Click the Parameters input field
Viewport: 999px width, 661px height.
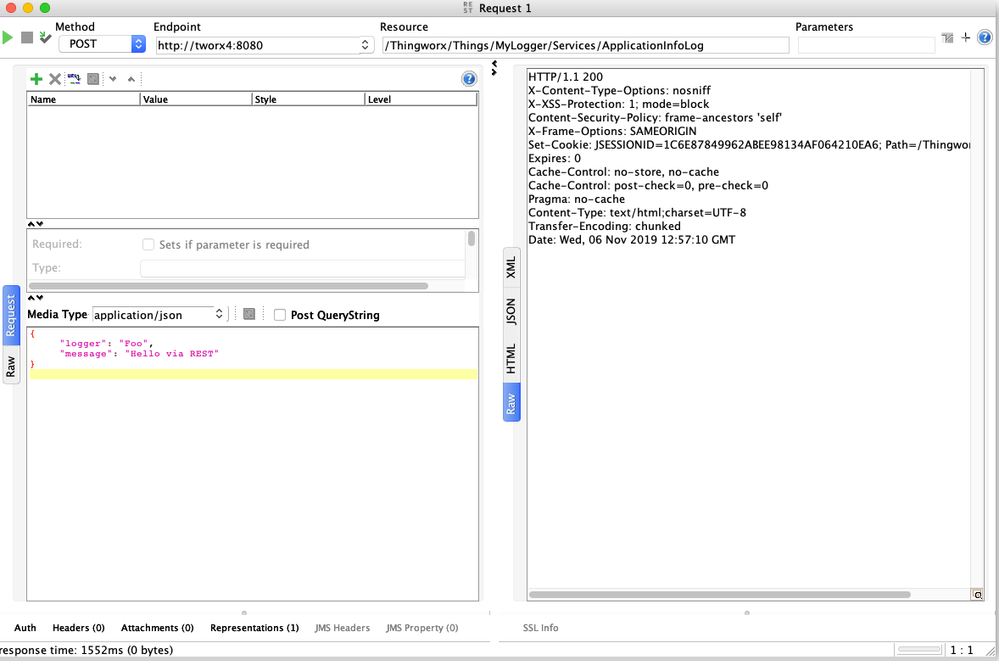pos(866,45)
